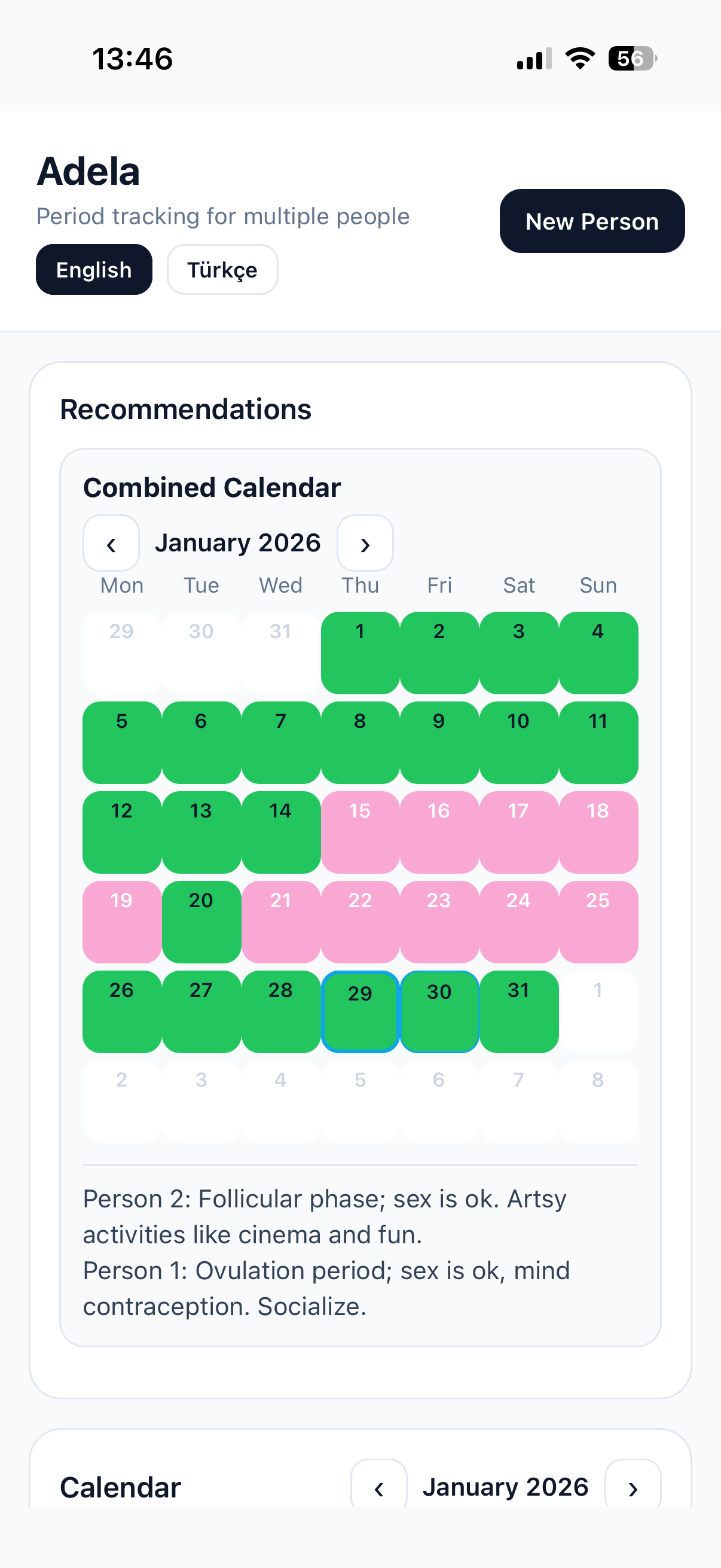The height and width of the screenshot is (1568, 721).
Task: Click the grayed-out December 31 cell
Action: (280, 653)
